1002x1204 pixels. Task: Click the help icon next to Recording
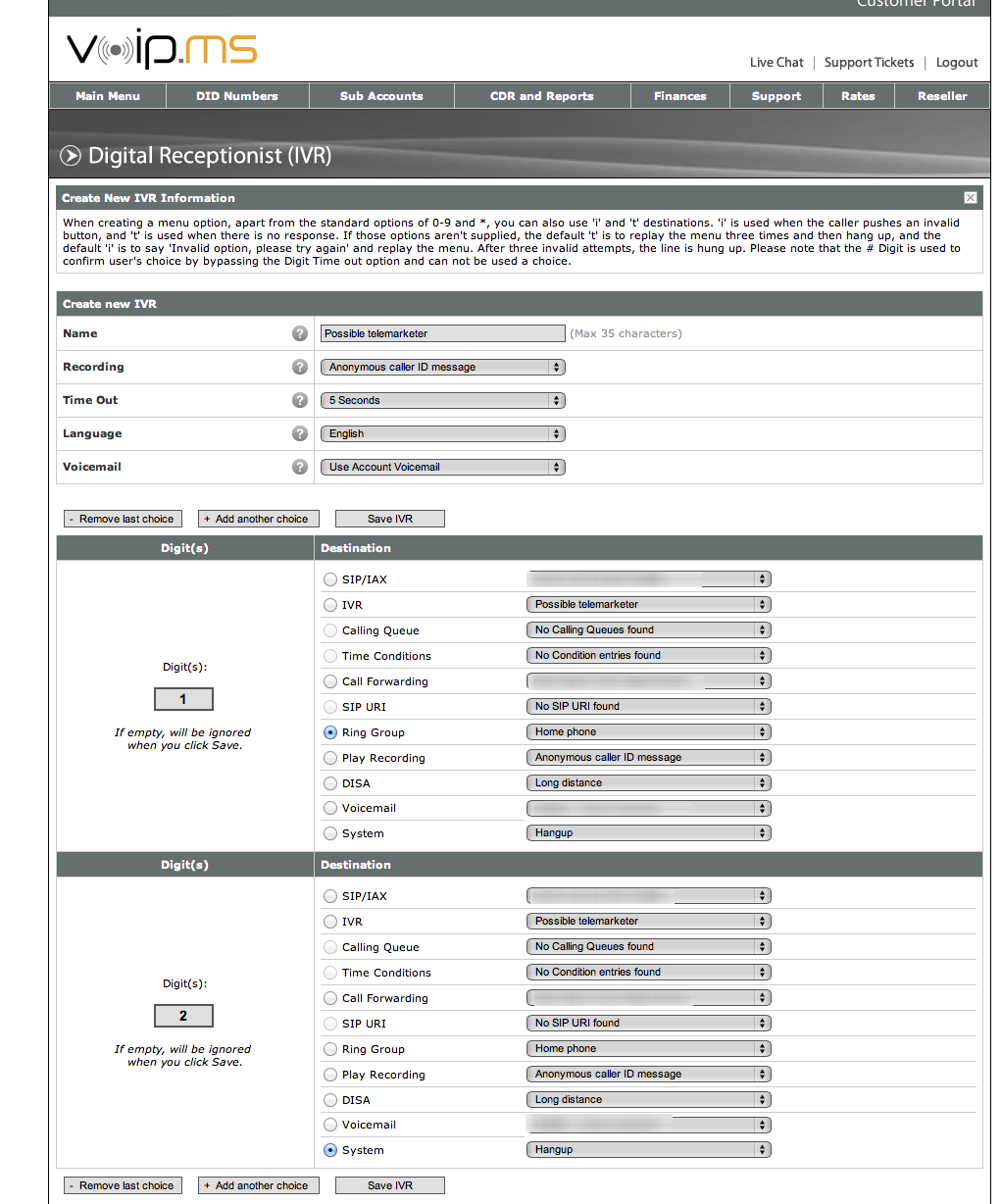click(x=300, y=367)
